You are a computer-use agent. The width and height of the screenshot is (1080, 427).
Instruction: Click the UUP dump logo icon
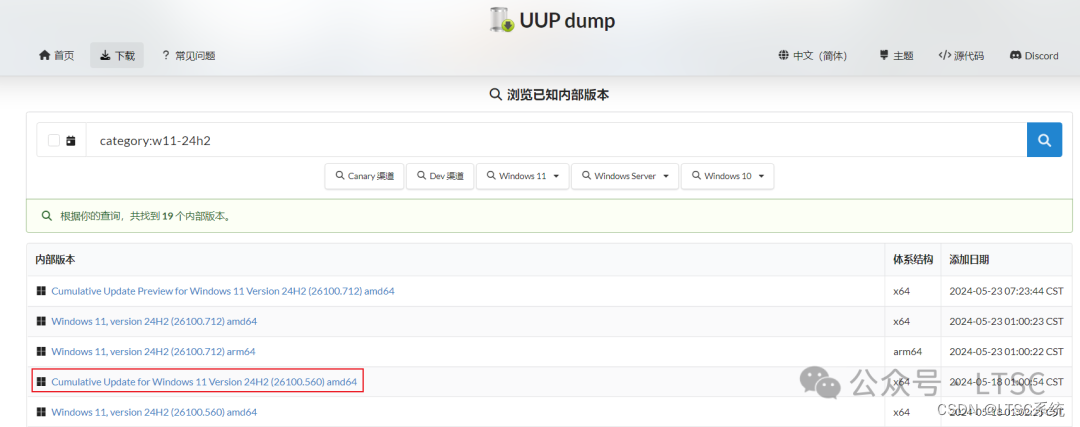coord(502,19)
